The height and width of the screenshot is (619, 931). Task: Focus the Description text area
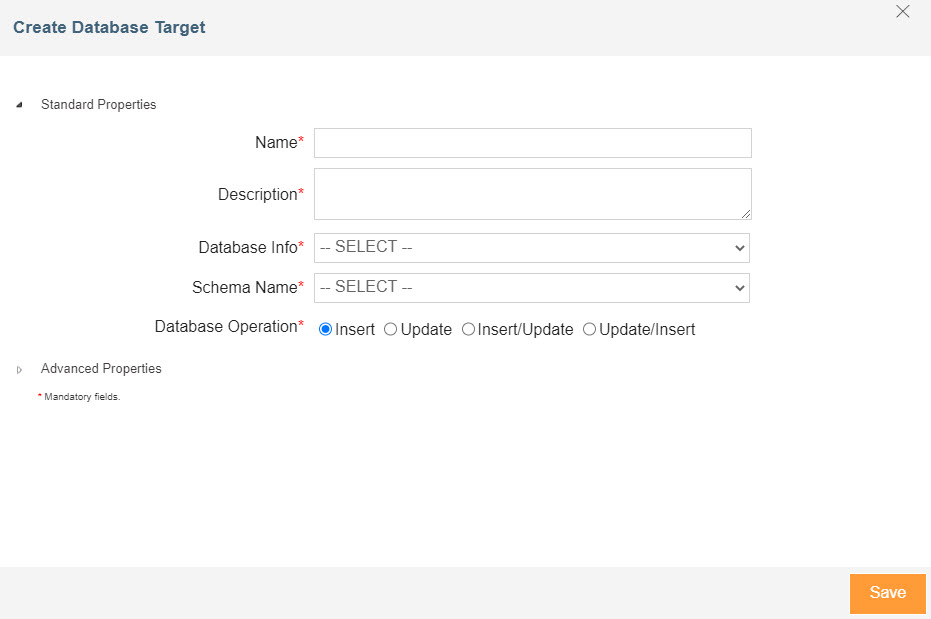[x=532, y=193]
